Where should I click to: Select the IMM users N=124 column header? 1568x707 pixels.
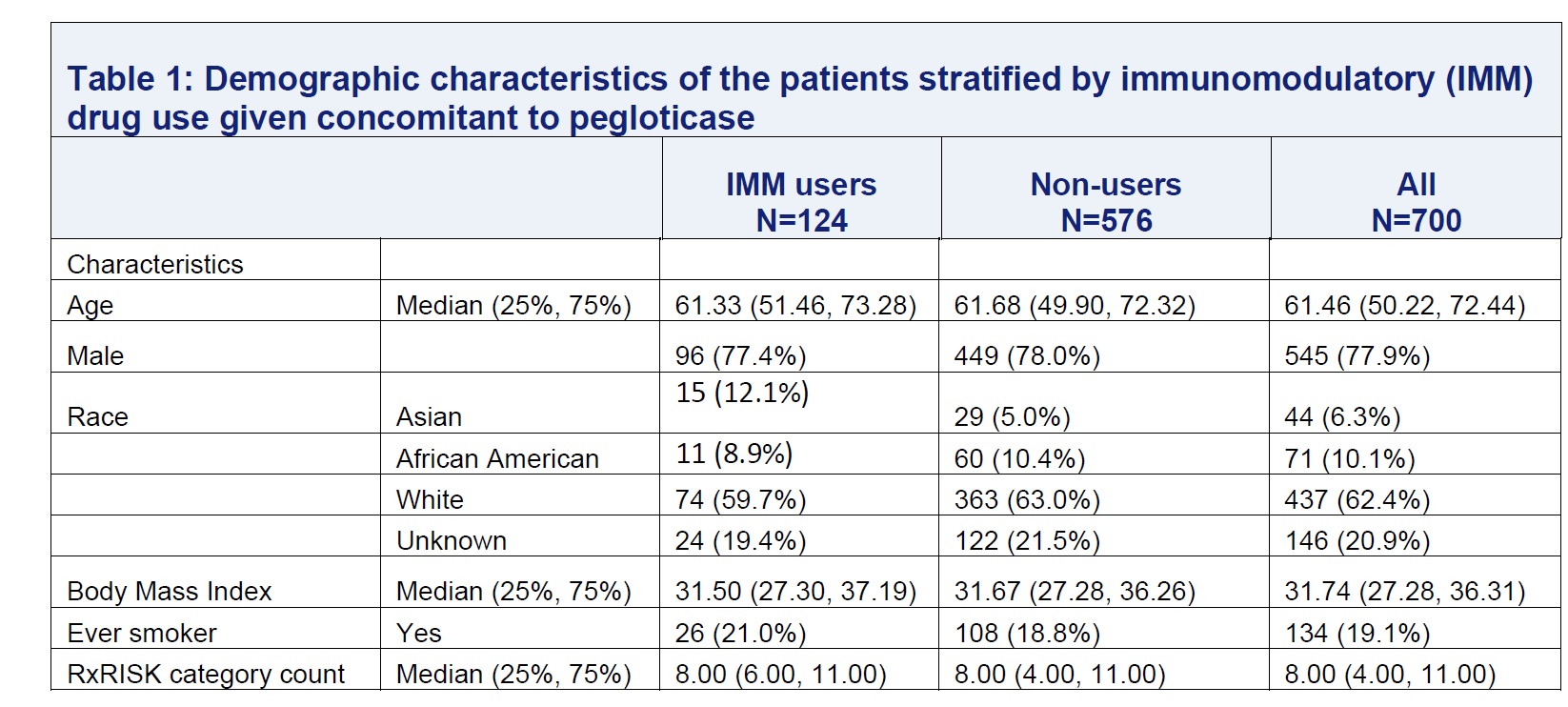tap(801, 202)
